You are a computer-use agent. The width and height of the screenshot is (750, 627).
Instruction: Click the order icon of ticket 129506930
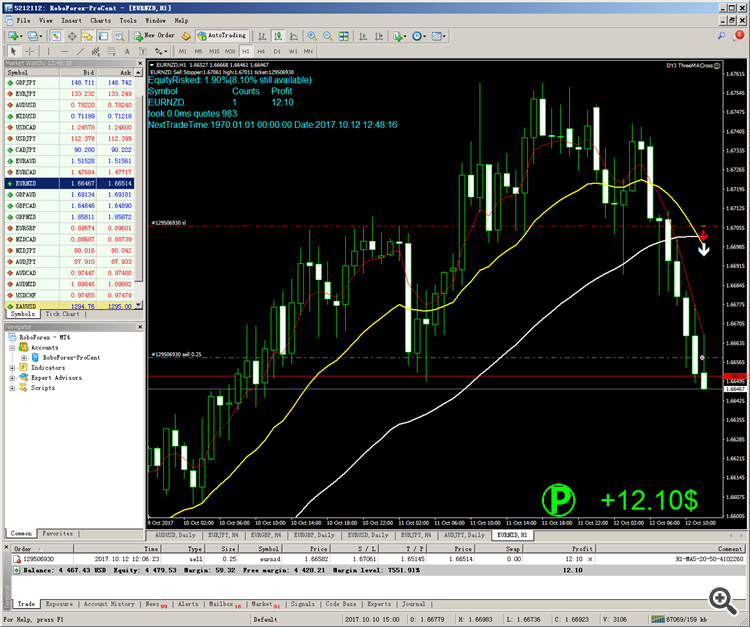pyautogui.click(x=17, y=559)
